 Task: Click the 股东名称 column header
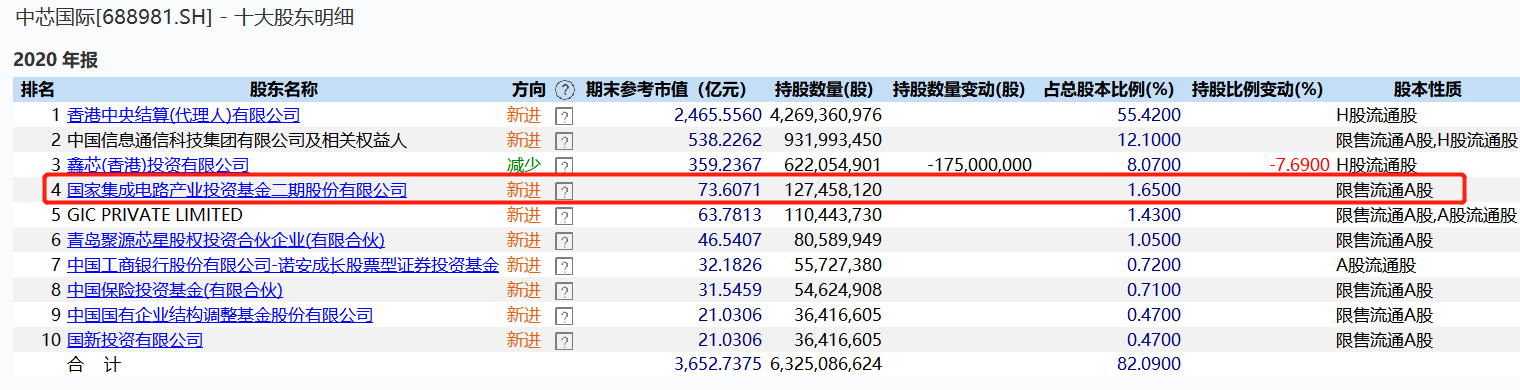pos(283,90)
